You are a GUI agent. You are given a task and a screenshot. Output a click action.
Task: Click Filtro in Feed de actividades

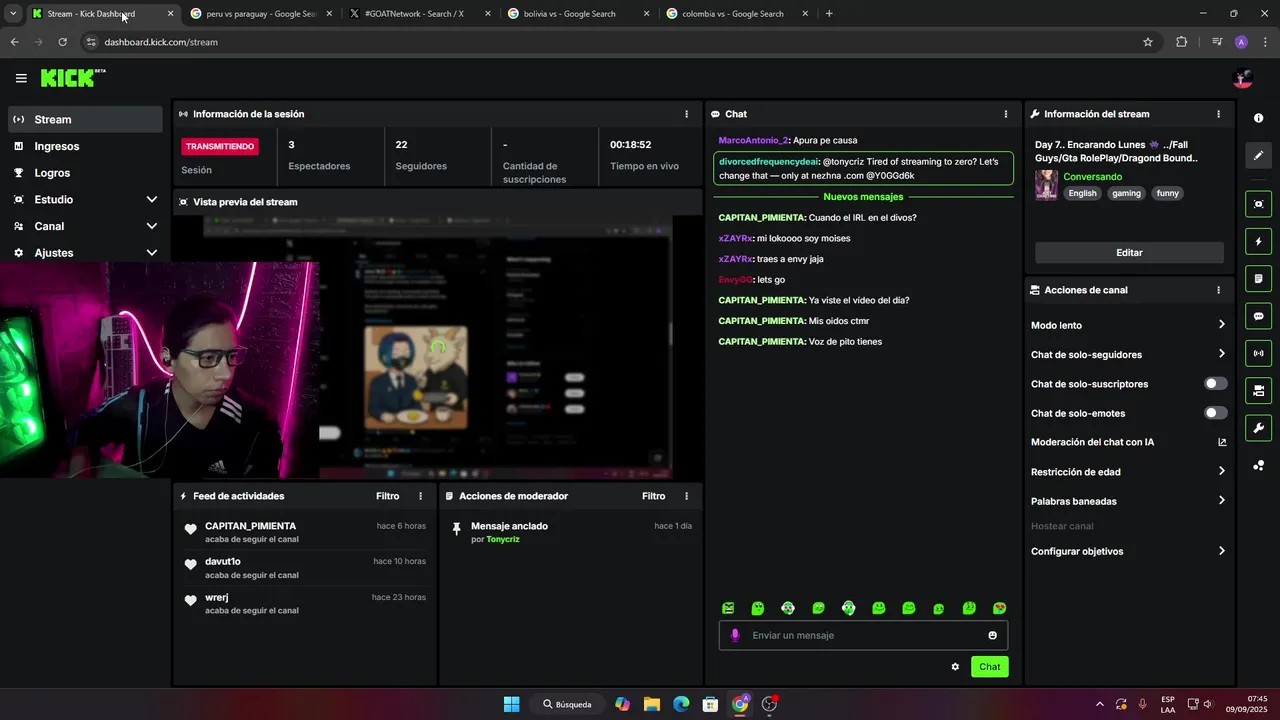387,496
